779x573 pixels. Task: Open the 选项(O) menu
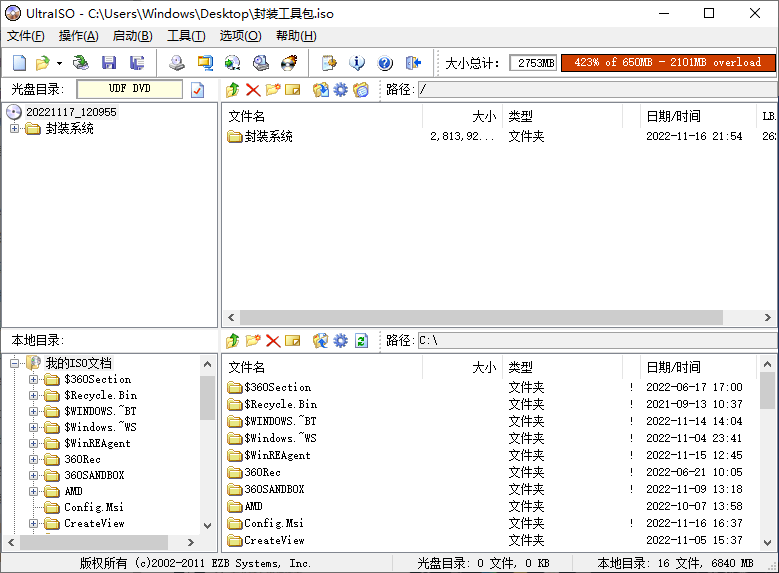(240, 36)
